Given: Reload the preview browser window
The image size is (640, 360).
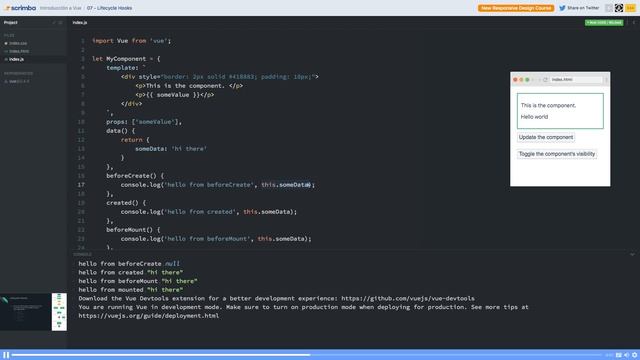Looking at the screenshot, I should (x=545, y=80).
